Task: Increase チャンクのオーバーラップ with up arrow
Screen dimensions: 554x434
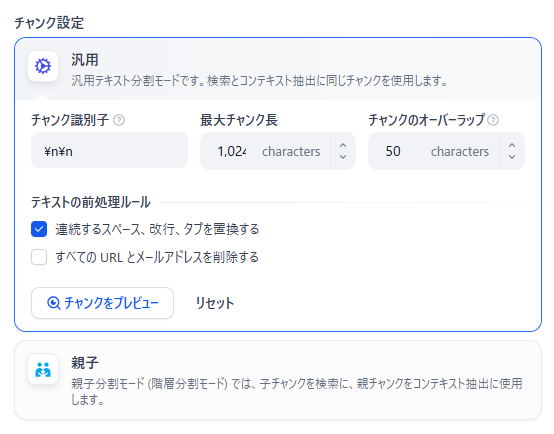Action: (512, 145)
